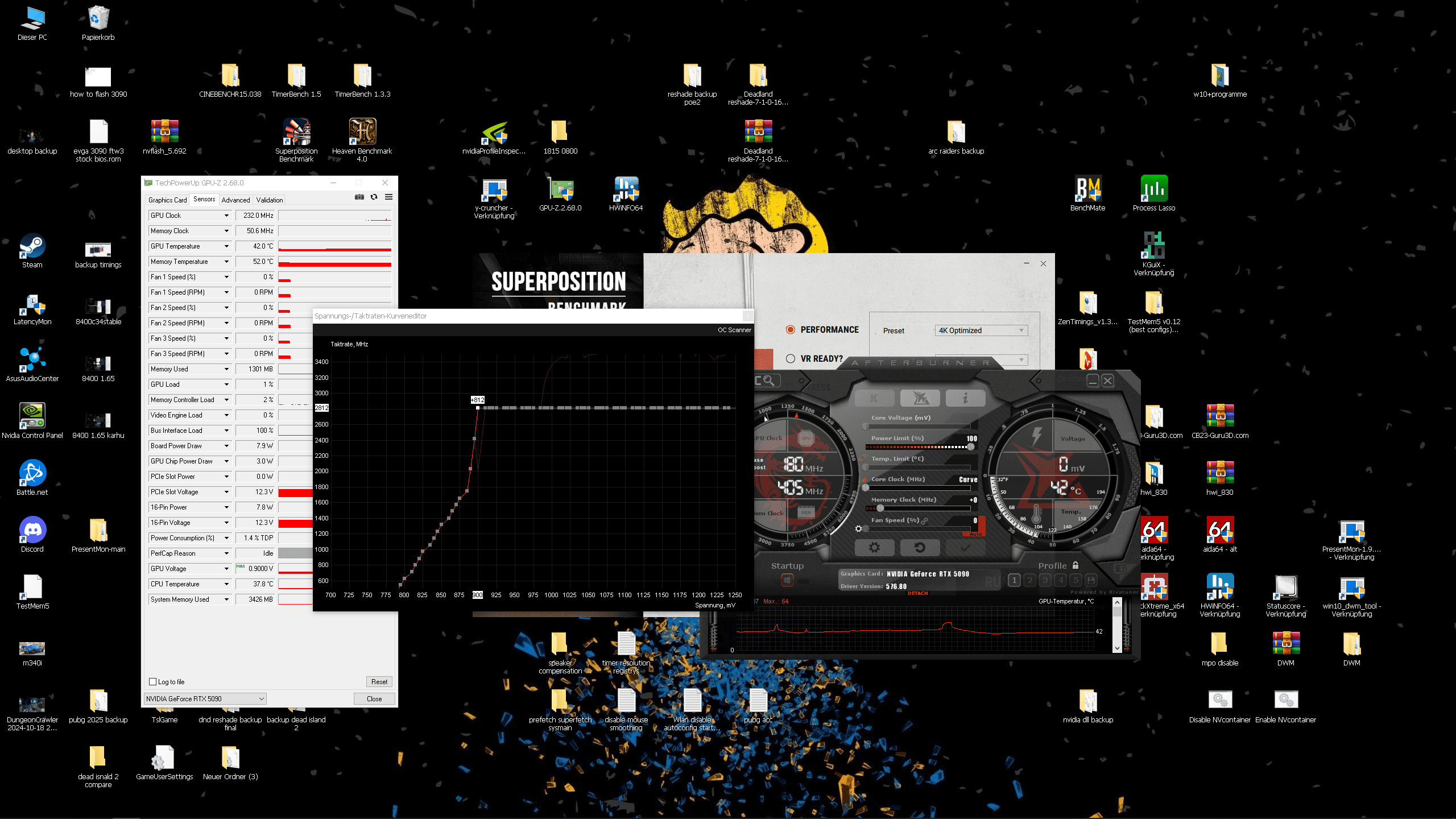This screenshot has width=1456, height=819.
Task: Click save profile floppy disk icon
Action: pos(1091,580)
